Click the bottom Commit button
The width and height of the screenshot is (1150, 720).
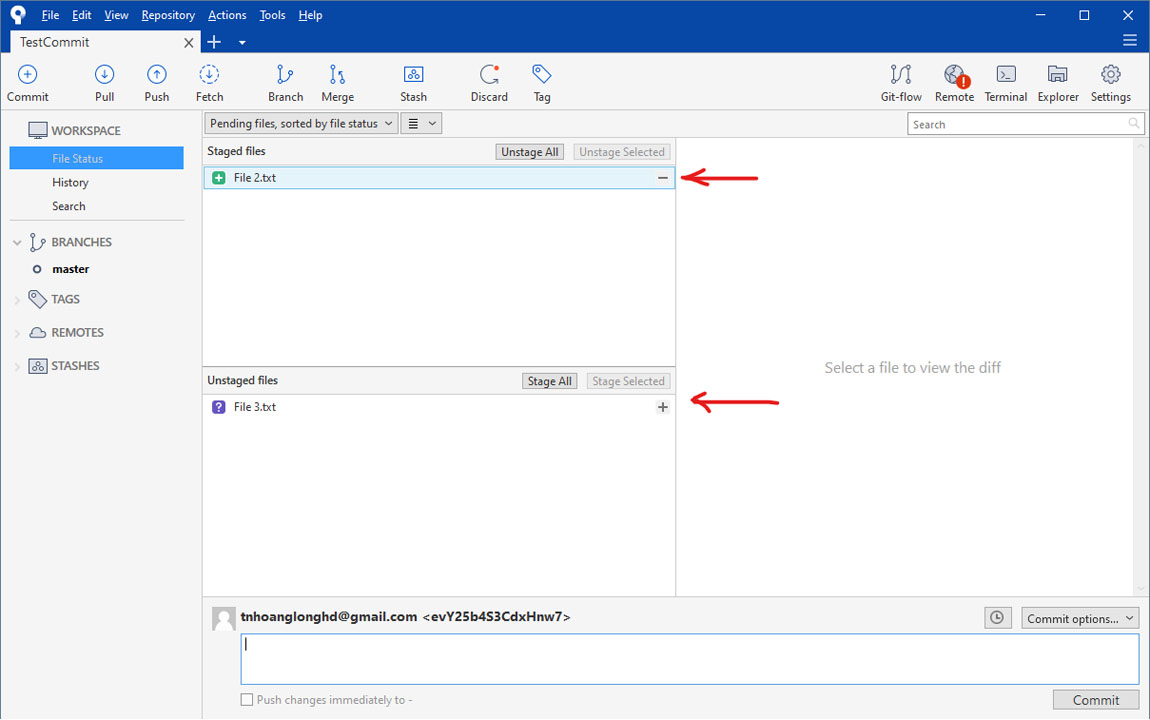tap(1096, 700)
